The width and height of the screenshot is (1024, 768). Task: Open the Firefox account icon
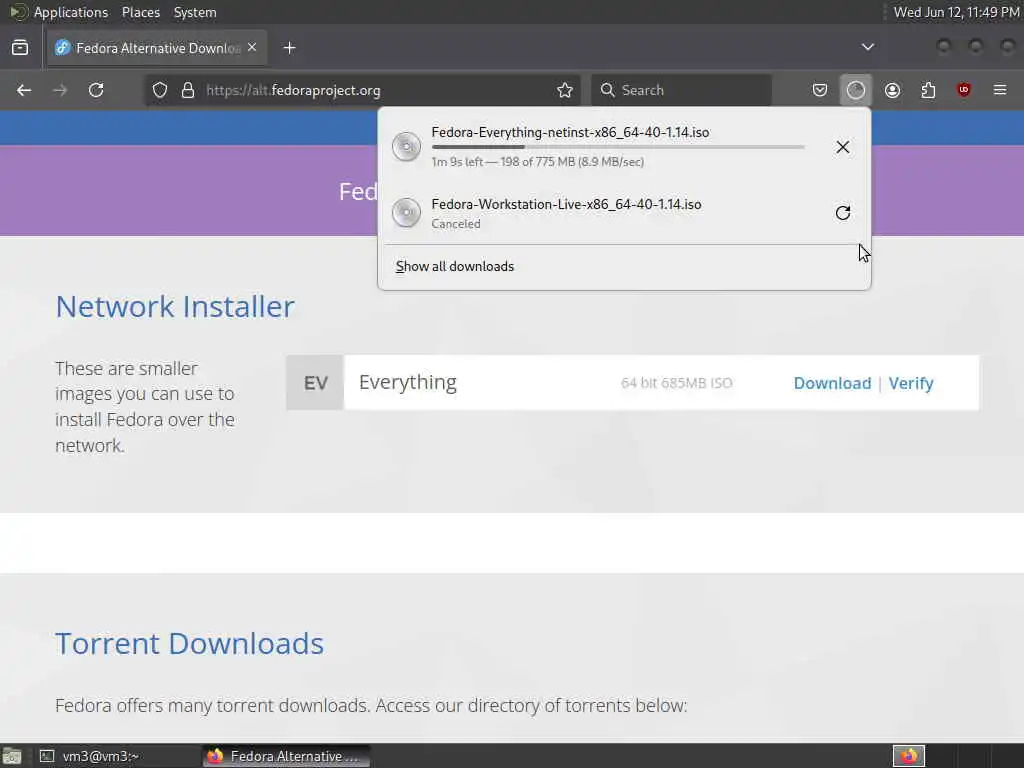click(893, 90)
